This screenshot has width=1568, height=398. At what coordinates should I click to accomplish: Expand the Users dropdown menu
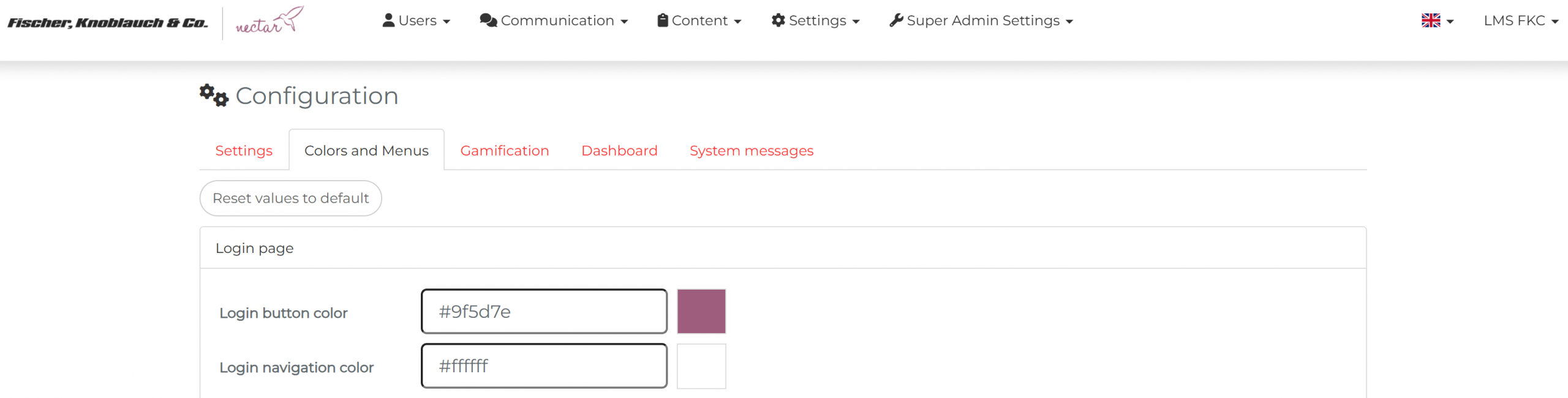[417, 21]
